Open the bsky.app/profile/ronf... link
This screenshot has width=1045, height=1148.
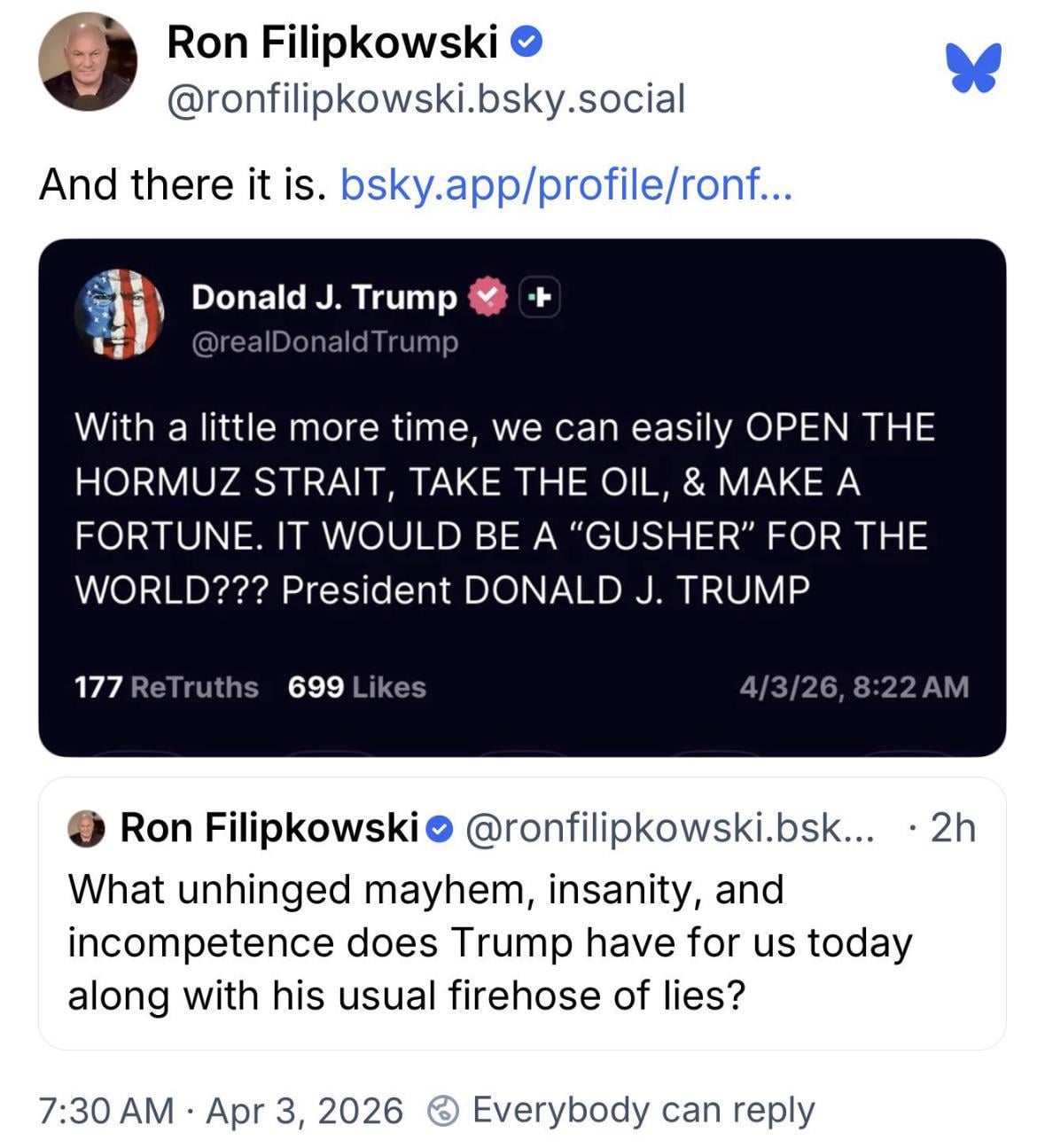(565, 184)
